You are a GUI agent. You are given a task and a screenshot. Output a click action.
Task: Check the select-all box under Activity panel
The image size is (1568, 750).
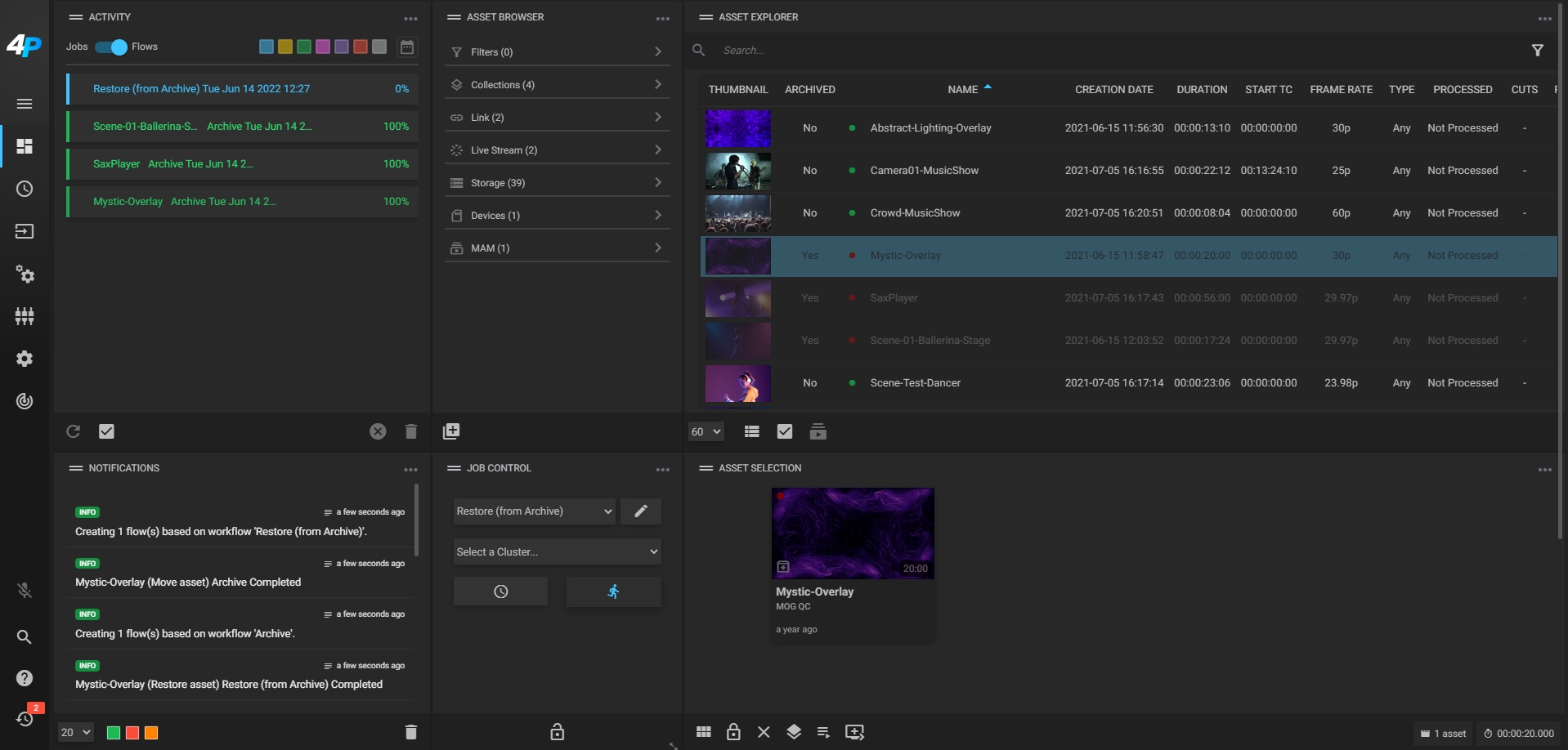(106, 431)
